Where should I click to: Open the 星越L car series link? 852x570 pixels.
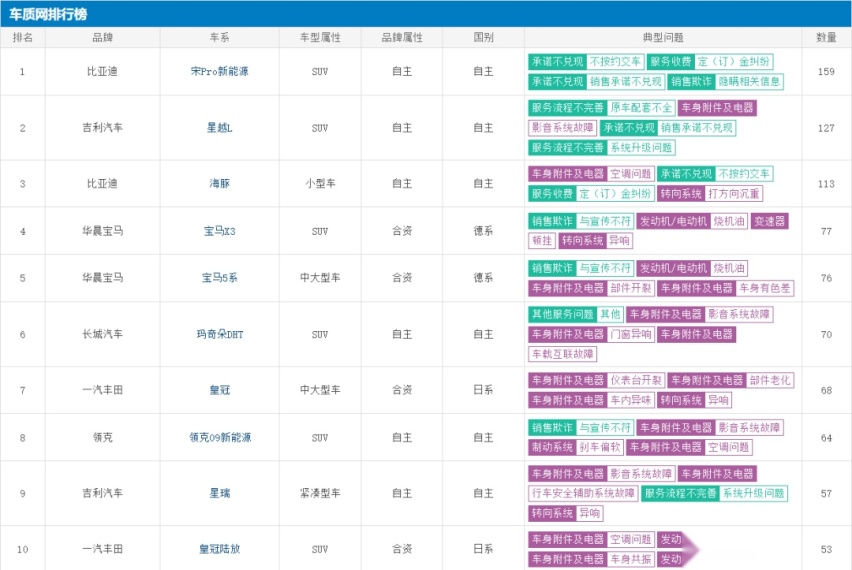[220, 128]
